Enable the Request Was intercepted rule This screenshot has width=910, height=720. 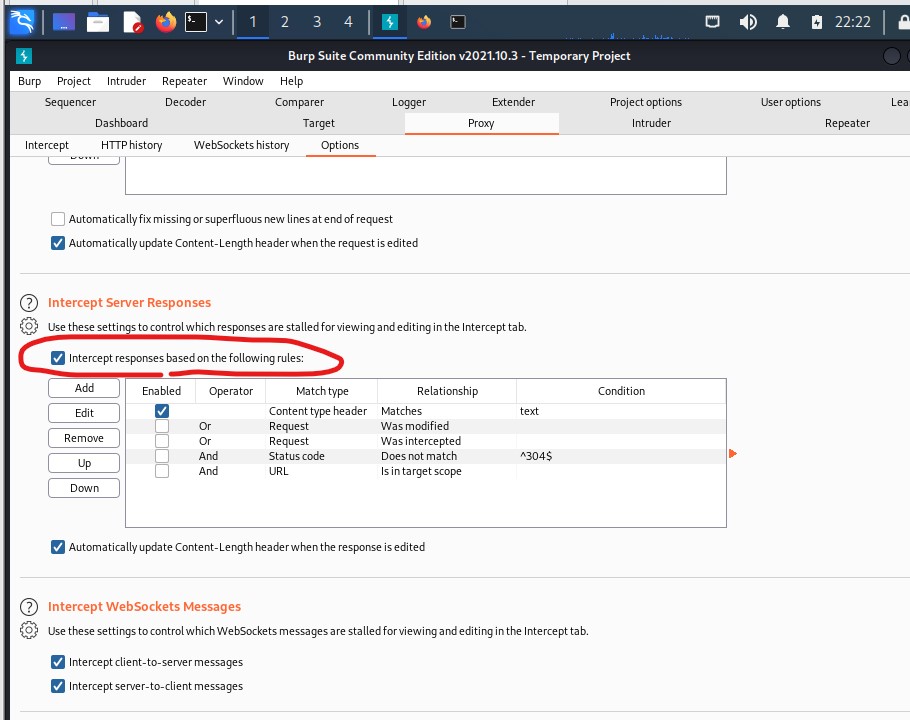[162, 441]
